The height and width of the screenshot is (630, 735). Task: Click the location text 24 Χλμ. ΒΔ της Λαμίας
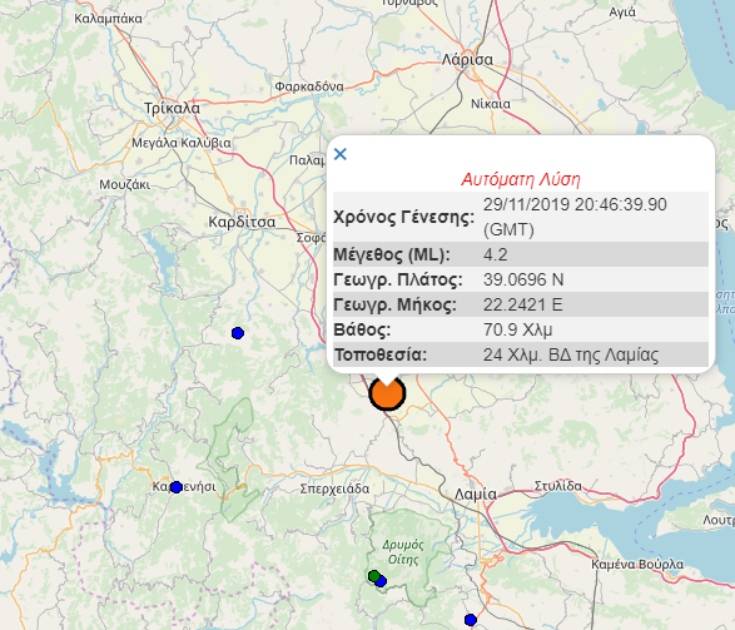click(570, 355)
